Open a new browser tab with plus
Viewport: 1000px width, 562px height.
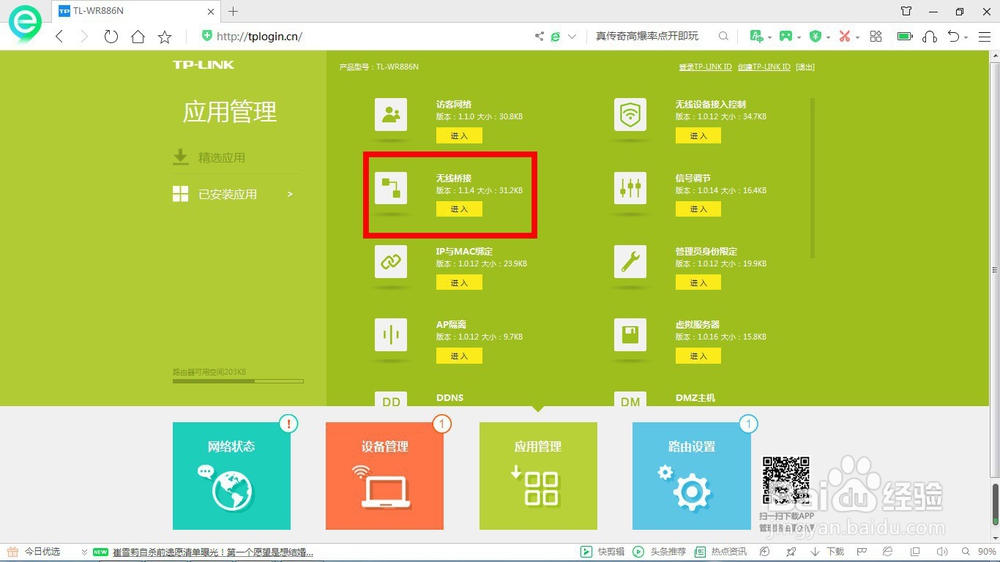pyautogui.click(x=233, y=11)
